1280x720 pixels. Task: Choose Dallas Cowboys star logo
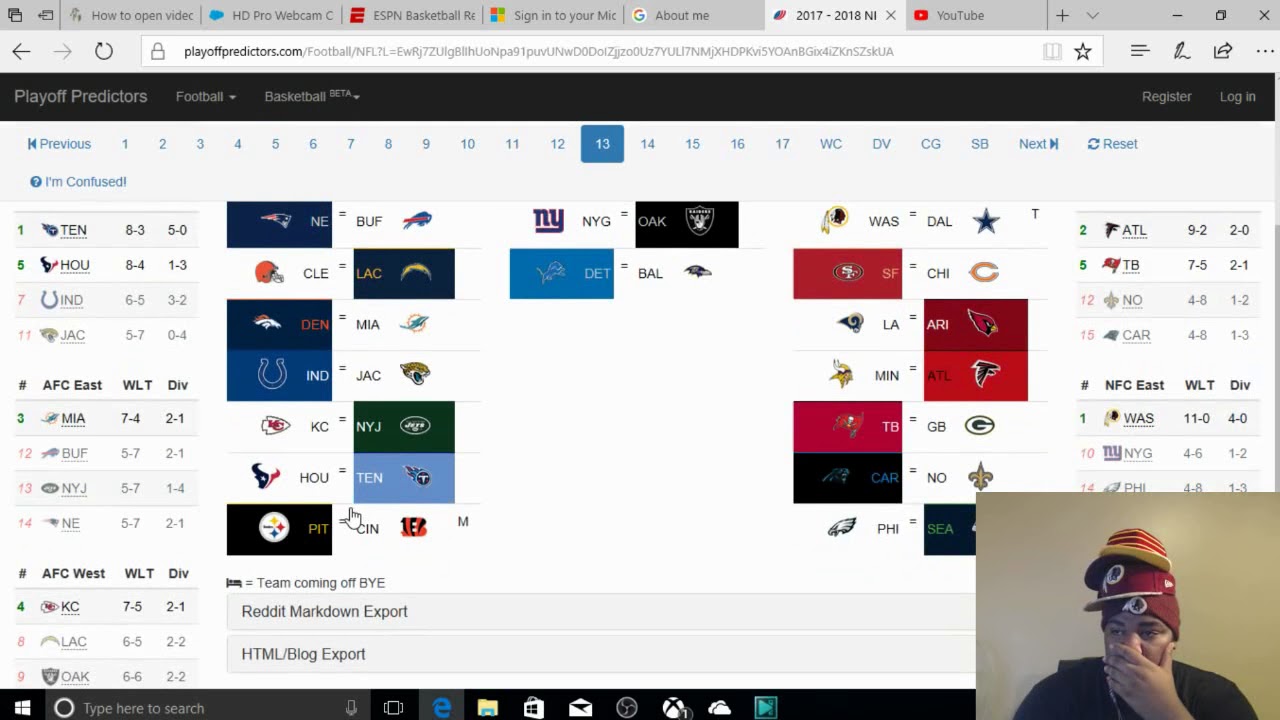click(x=986, y=221)
